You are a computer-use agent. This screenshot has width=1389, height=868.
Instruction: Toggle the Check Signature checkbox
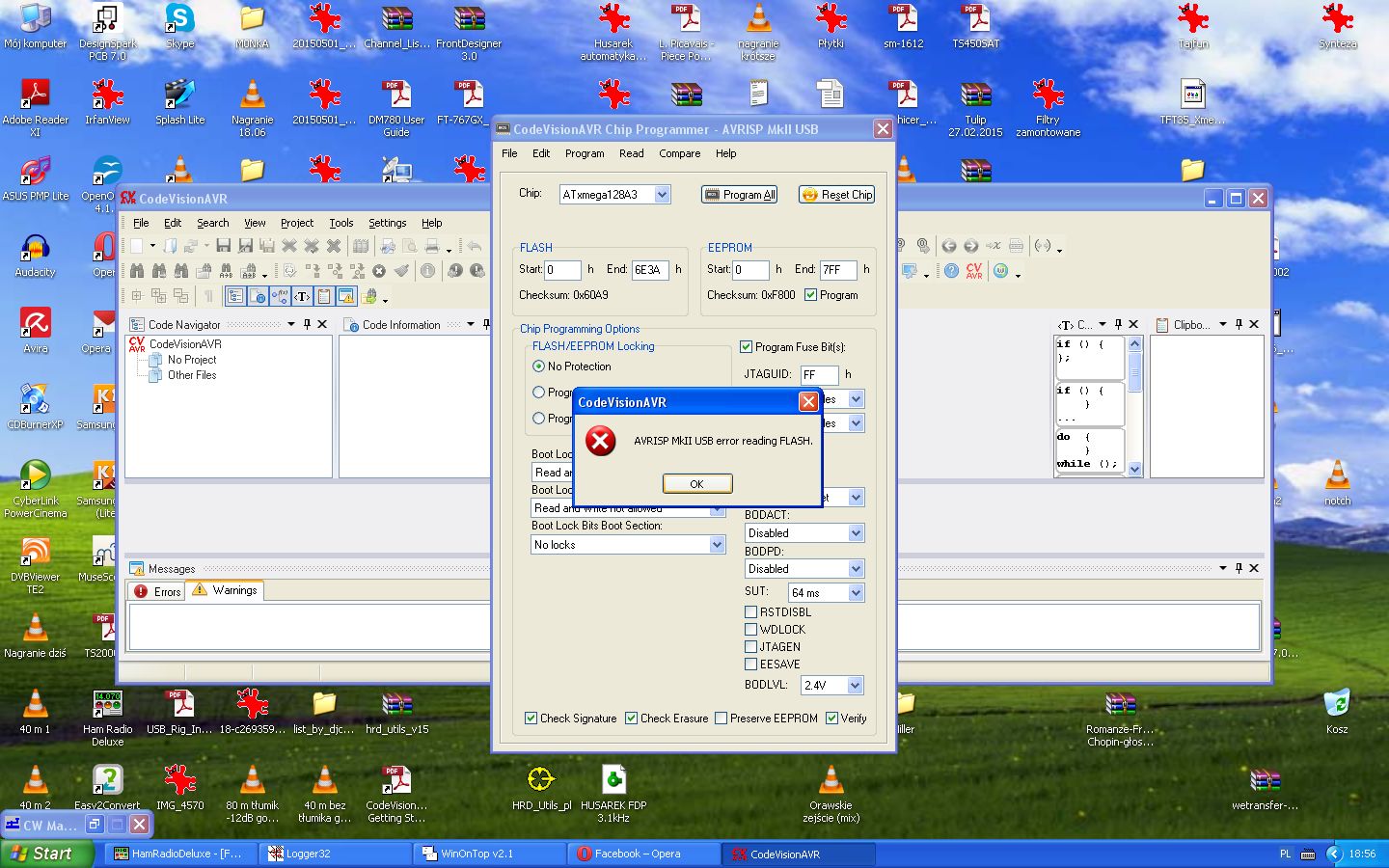pos(531,719)
